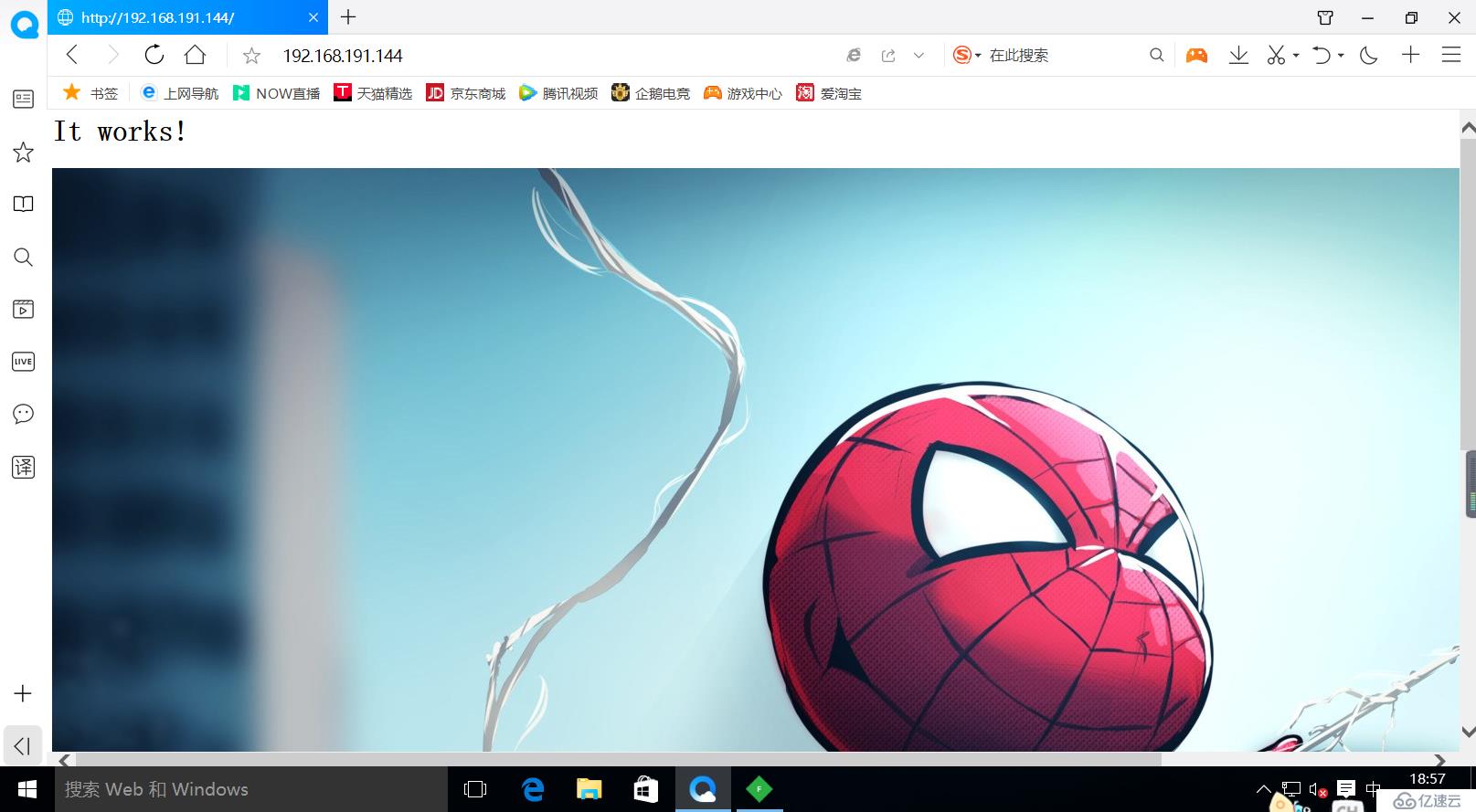Restore the recently closed tab
The height and width of the screenshot is (812, 1476).
tap(1321, 56)
